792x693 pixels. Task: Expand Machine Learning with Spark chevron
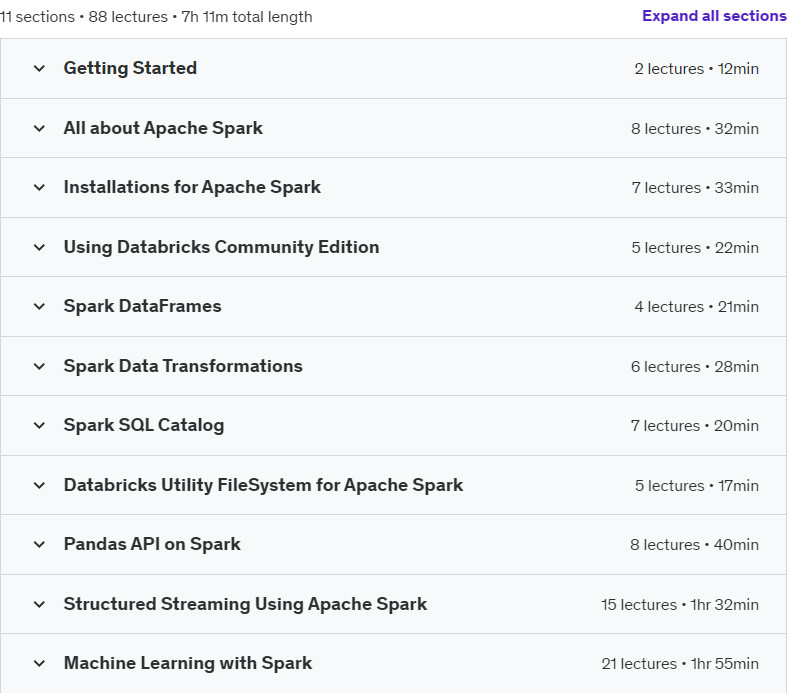pos(39,663)
